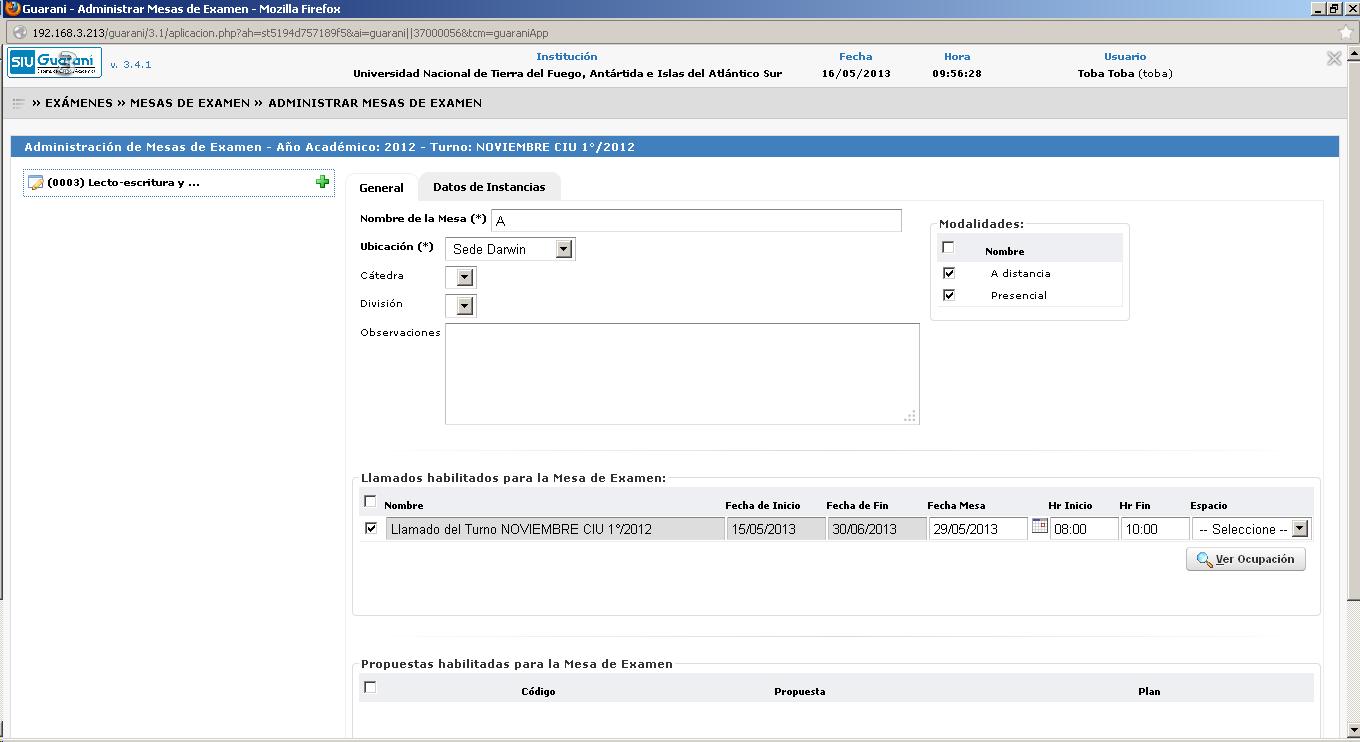Click the Ver Ocupación button

point(1246,559)
